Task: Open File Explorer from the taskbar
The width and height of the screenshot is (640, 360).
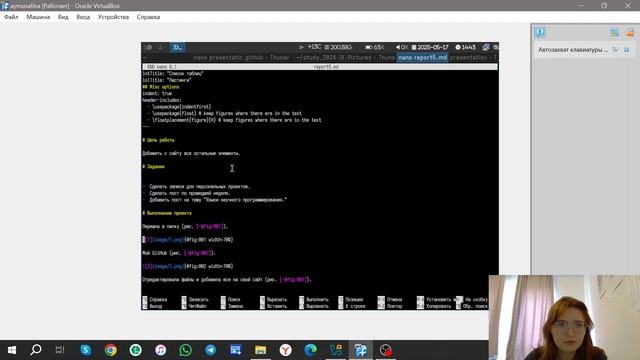Action: 260,350
